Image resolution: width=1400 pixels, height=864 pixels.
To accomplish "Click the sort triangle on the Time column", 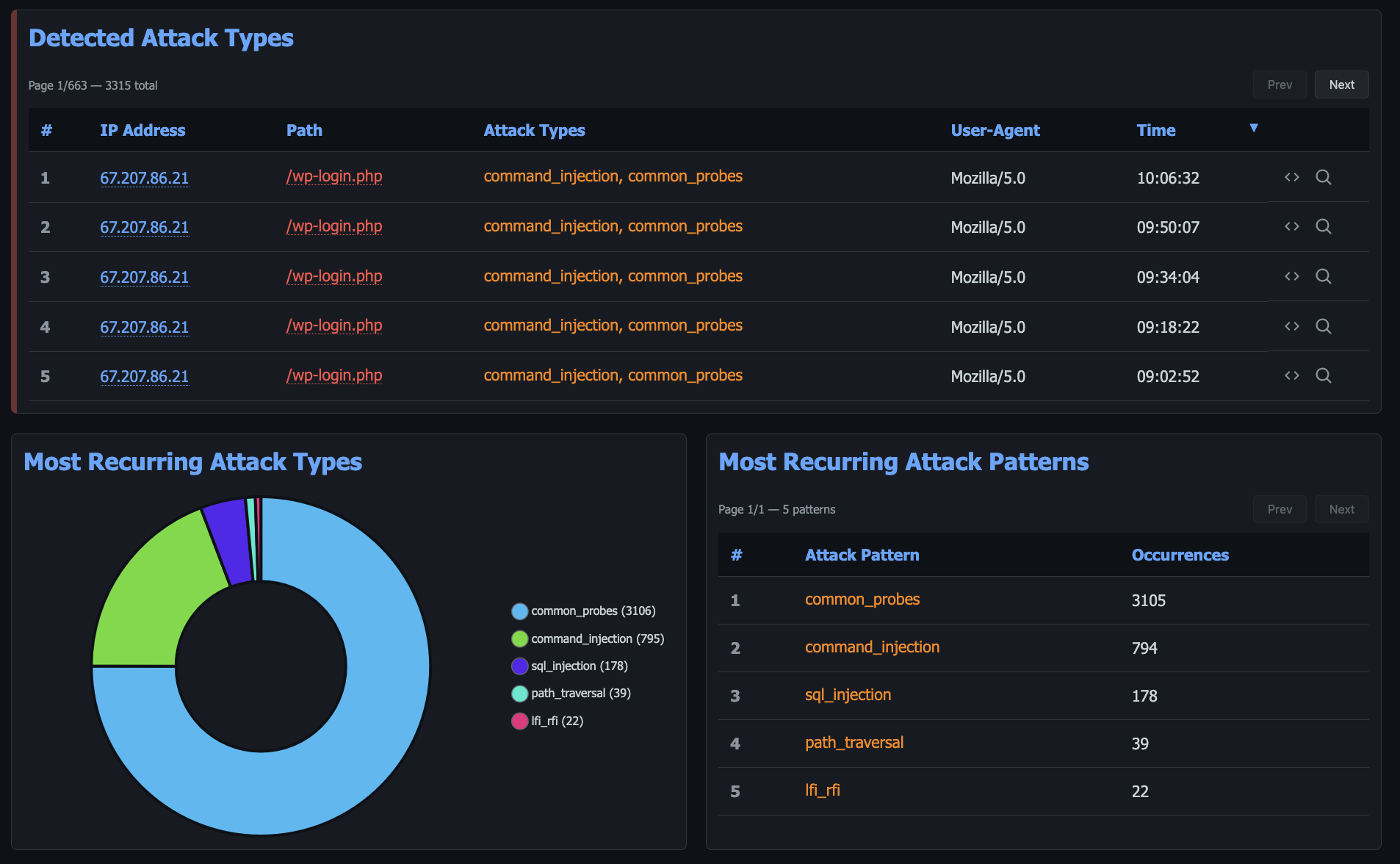I will click(1255, 127).
